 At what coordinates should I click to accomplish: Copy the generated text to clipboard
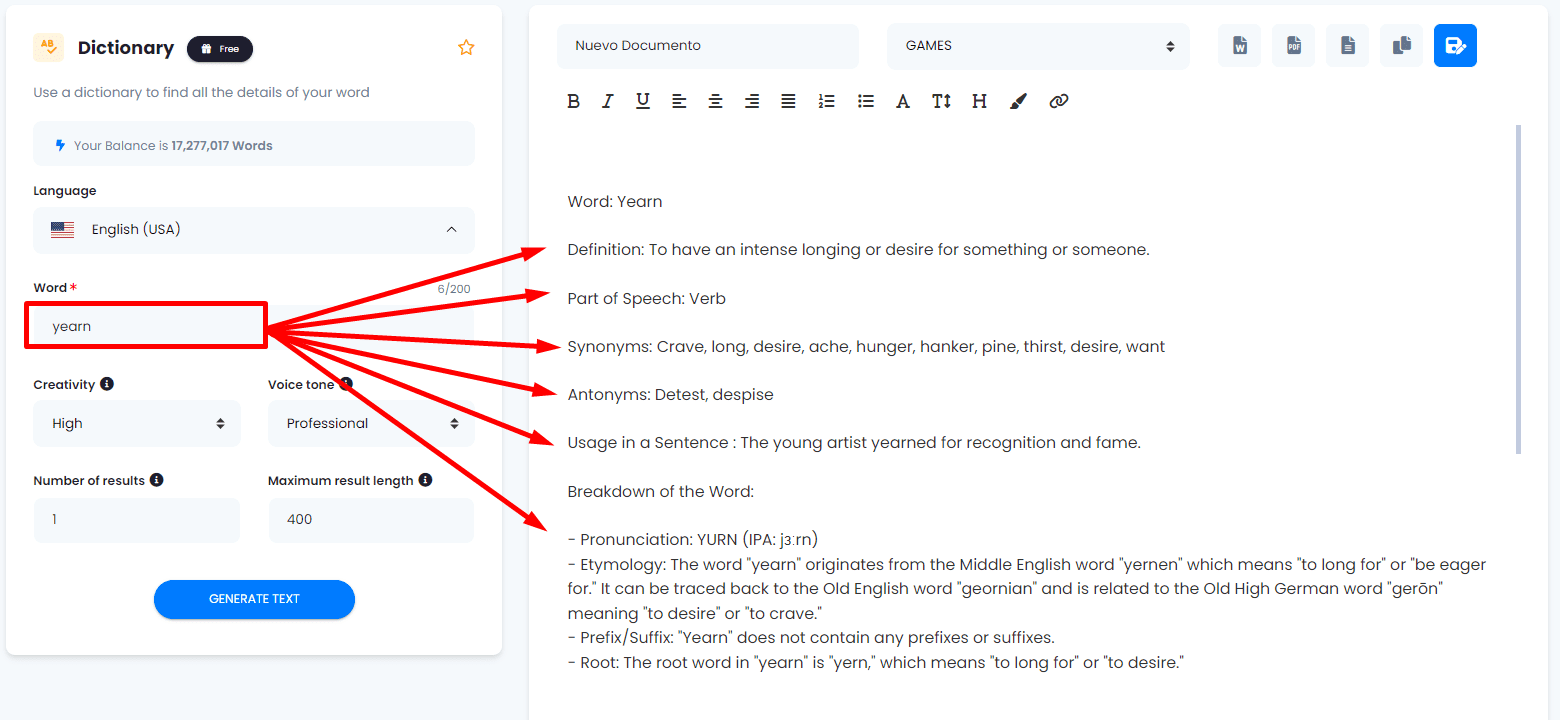click(1401, 46)
